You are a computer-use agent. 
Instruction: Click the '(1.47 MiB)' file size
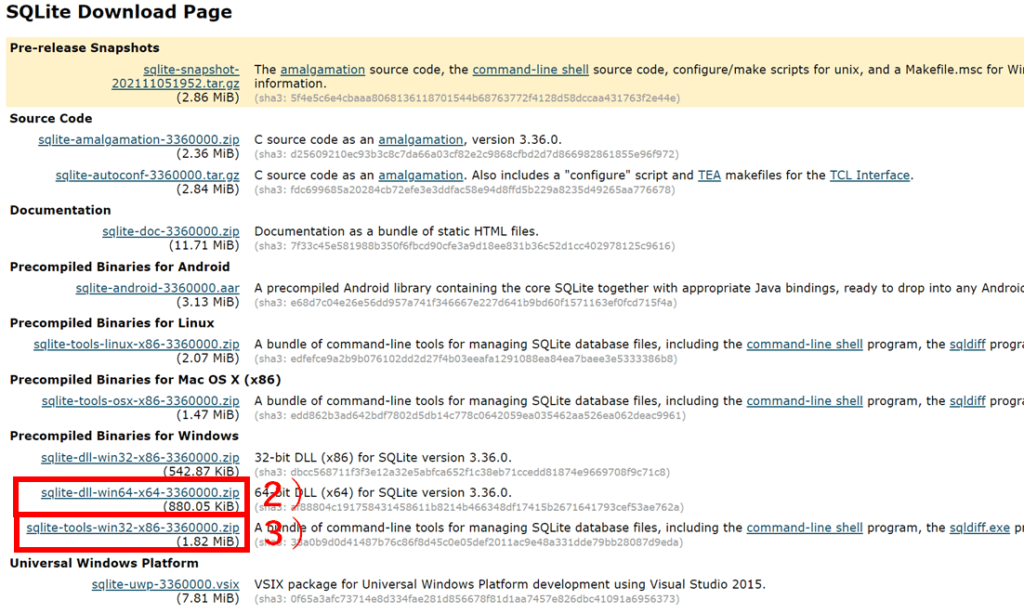pos(208,415)
